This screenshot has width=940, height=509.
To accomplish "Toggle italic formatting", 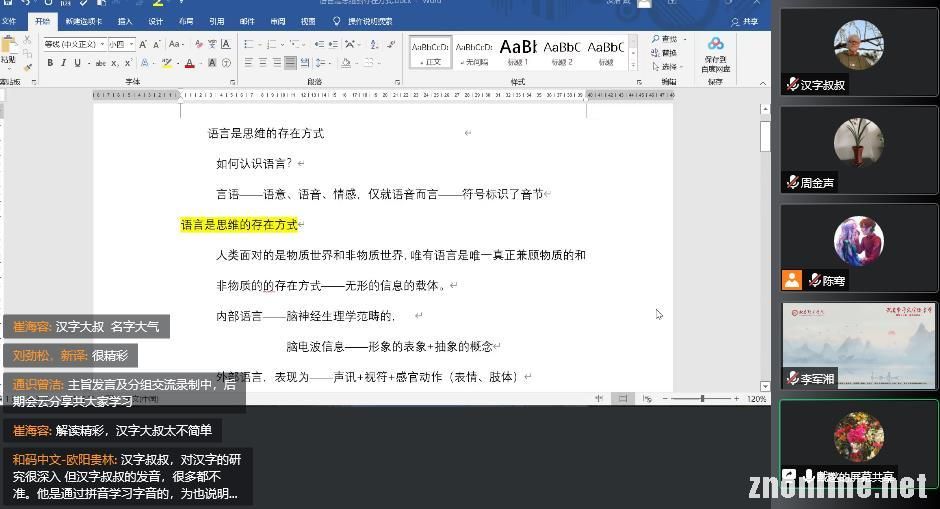I will coord(63,63).
